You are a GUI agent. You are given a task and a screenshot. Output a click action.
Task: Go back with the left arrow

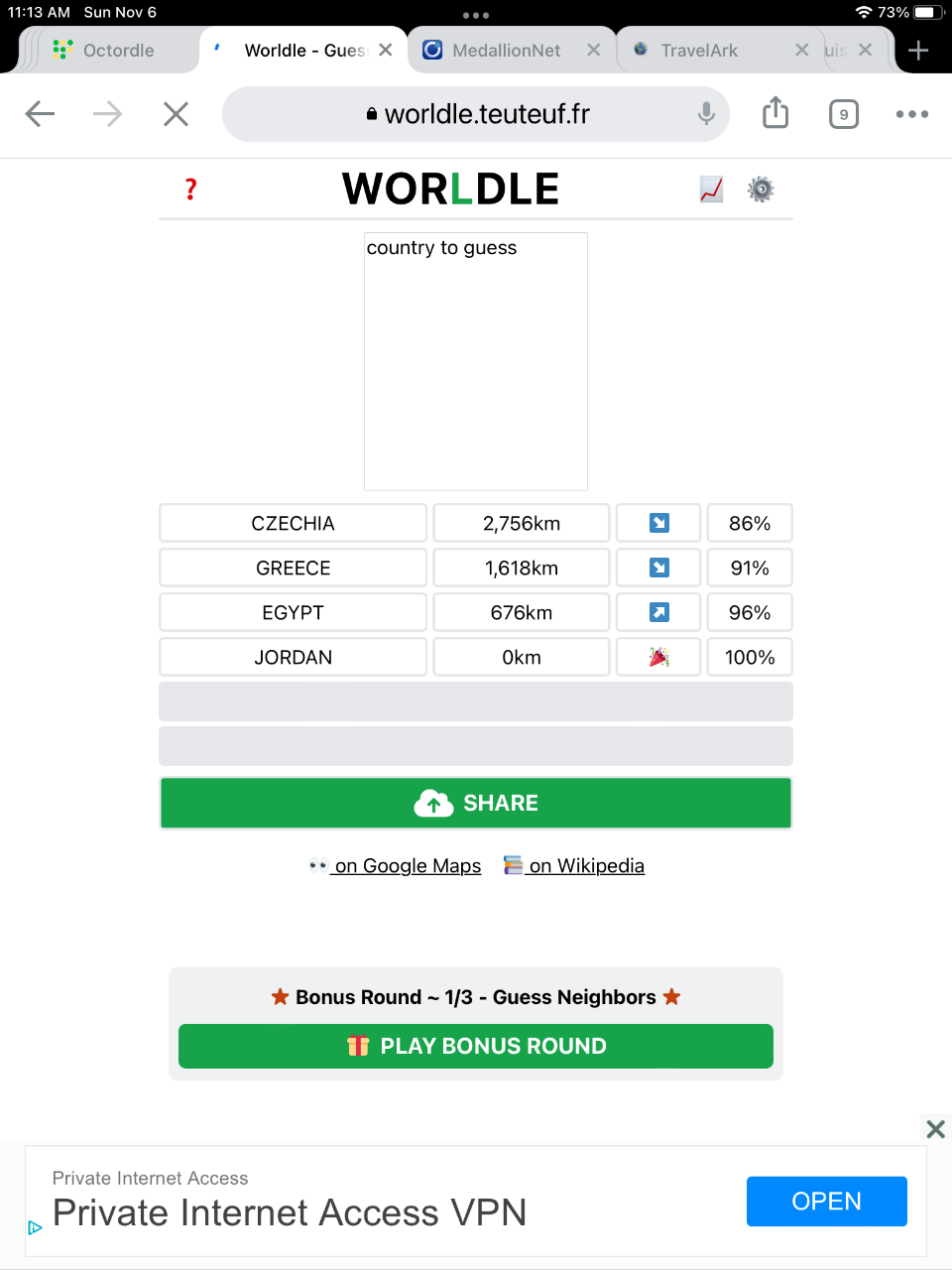40,114
